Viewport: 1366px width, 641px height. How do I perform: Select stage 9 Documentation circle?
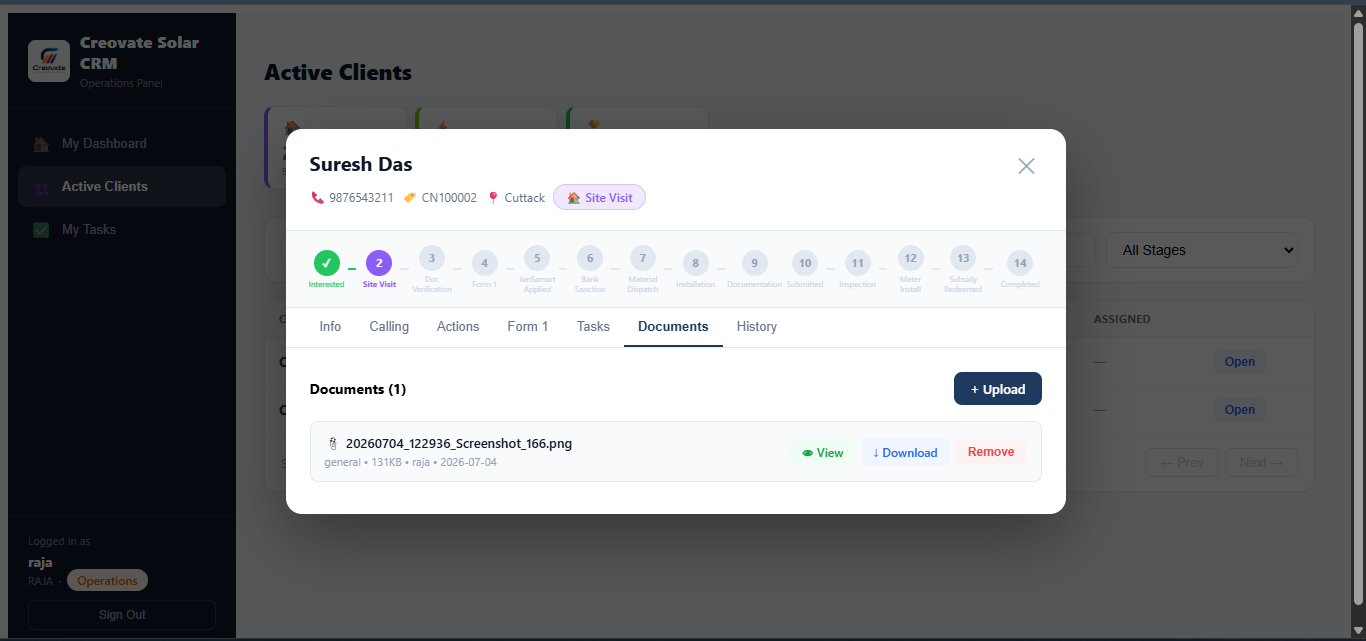[x=755, y=263]
